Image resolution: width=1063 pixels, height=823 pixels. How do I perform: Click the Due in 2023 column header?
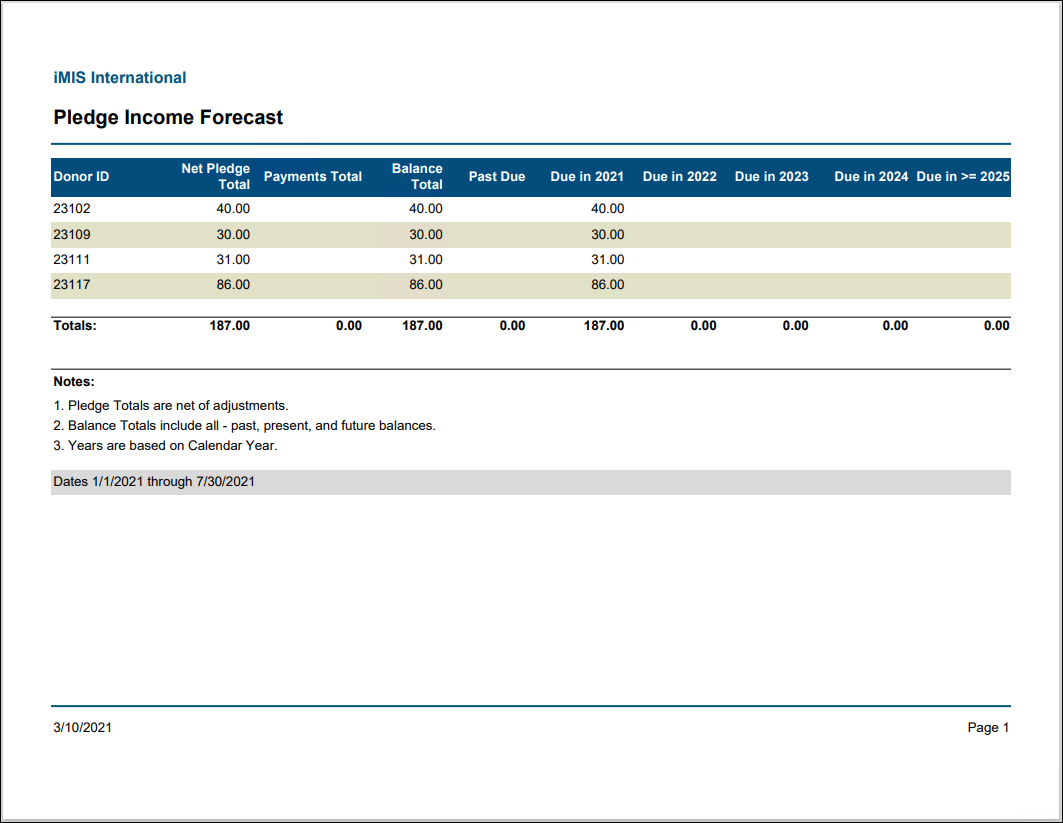click(x=771, y=176)
